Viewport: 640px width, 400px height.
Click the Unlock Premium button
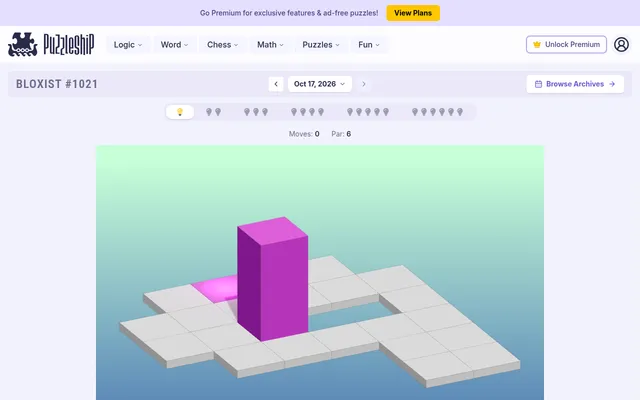[566, 44]
